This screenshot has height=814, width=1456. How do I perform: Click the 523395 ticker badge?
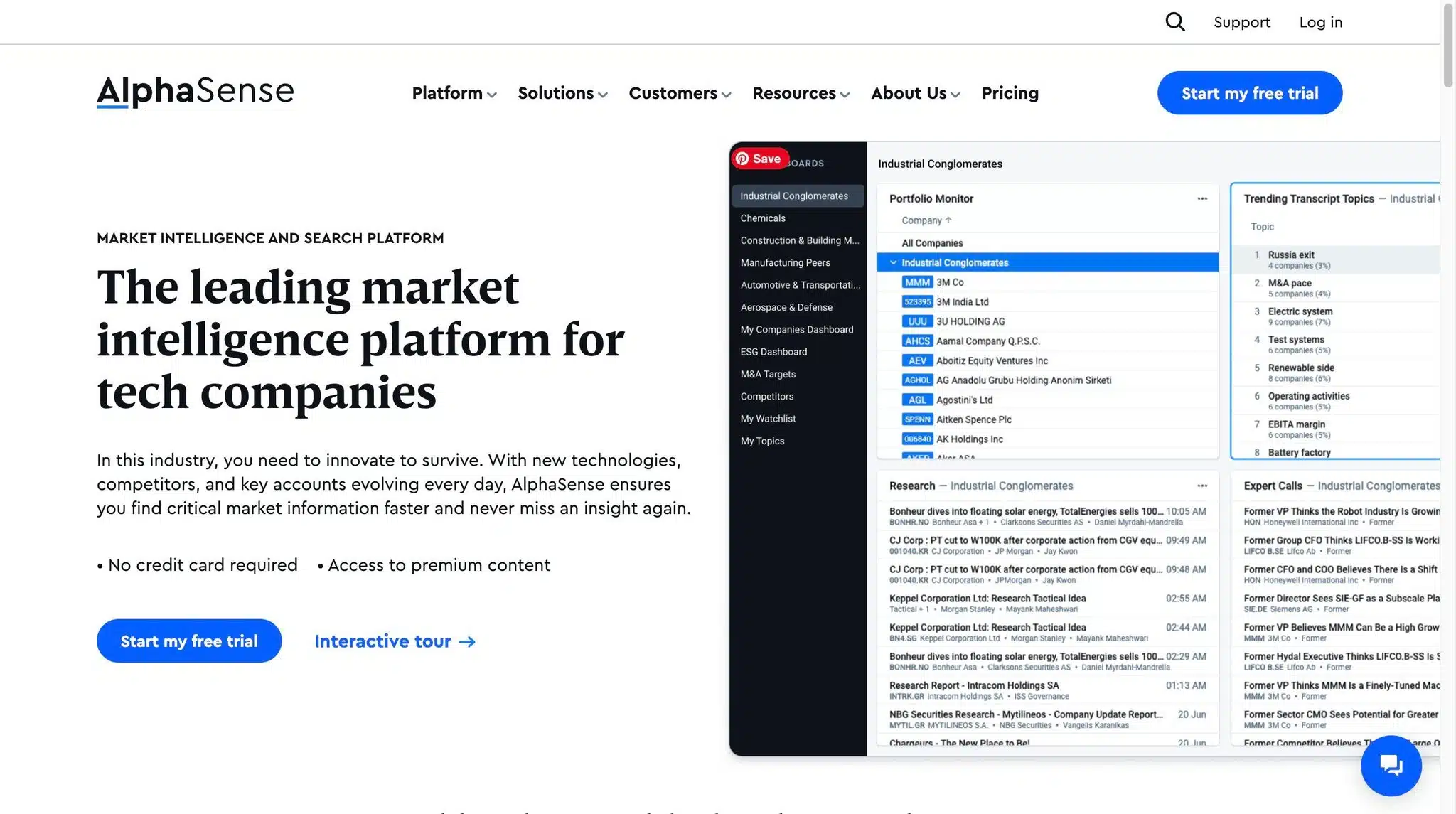[917, 301]
